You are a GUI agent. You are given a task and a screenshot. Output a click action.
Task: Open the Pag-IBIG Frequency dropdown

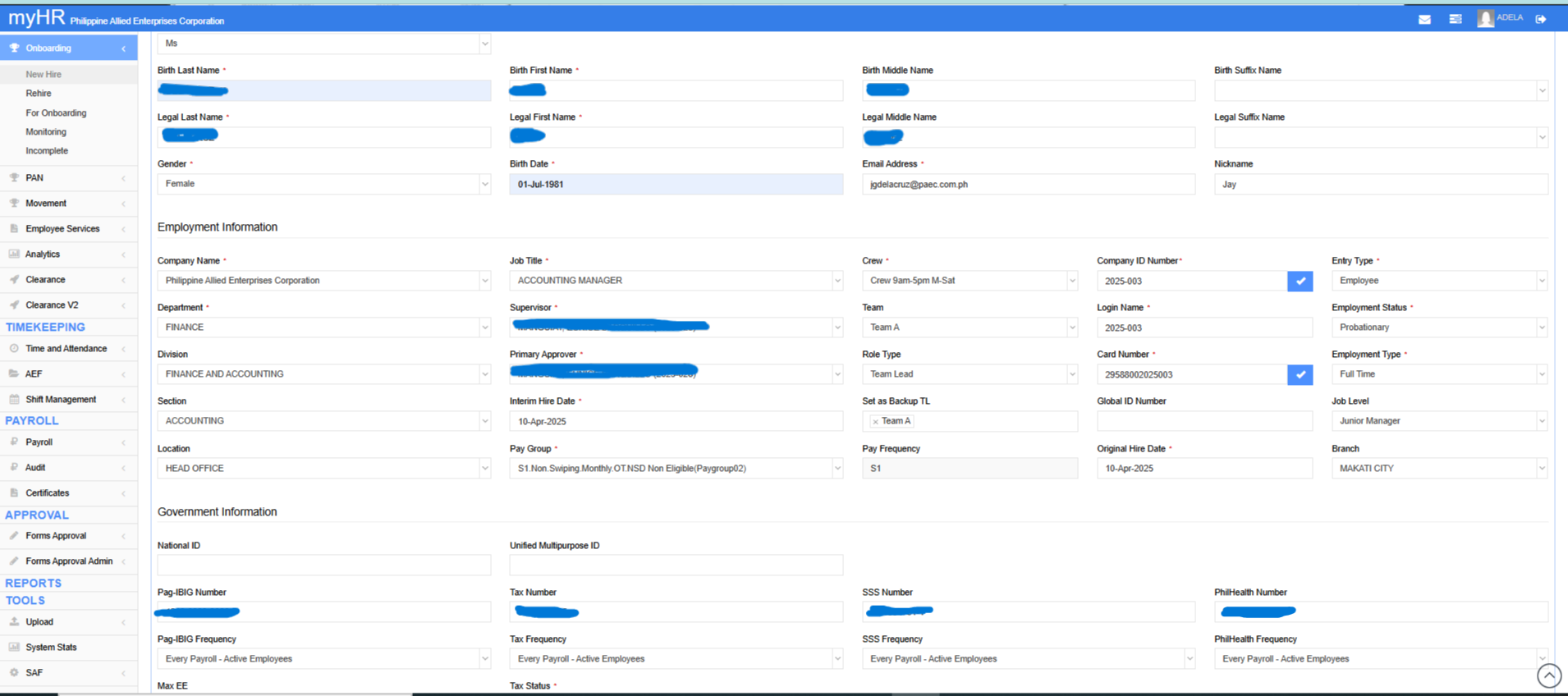click(324, 659)
